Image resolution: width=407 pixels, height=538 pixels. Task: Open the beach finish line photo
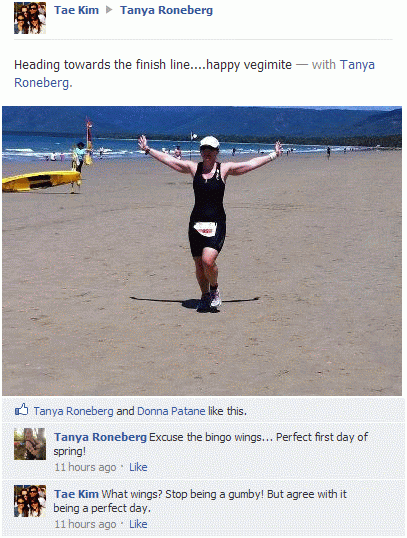[202, 251]
